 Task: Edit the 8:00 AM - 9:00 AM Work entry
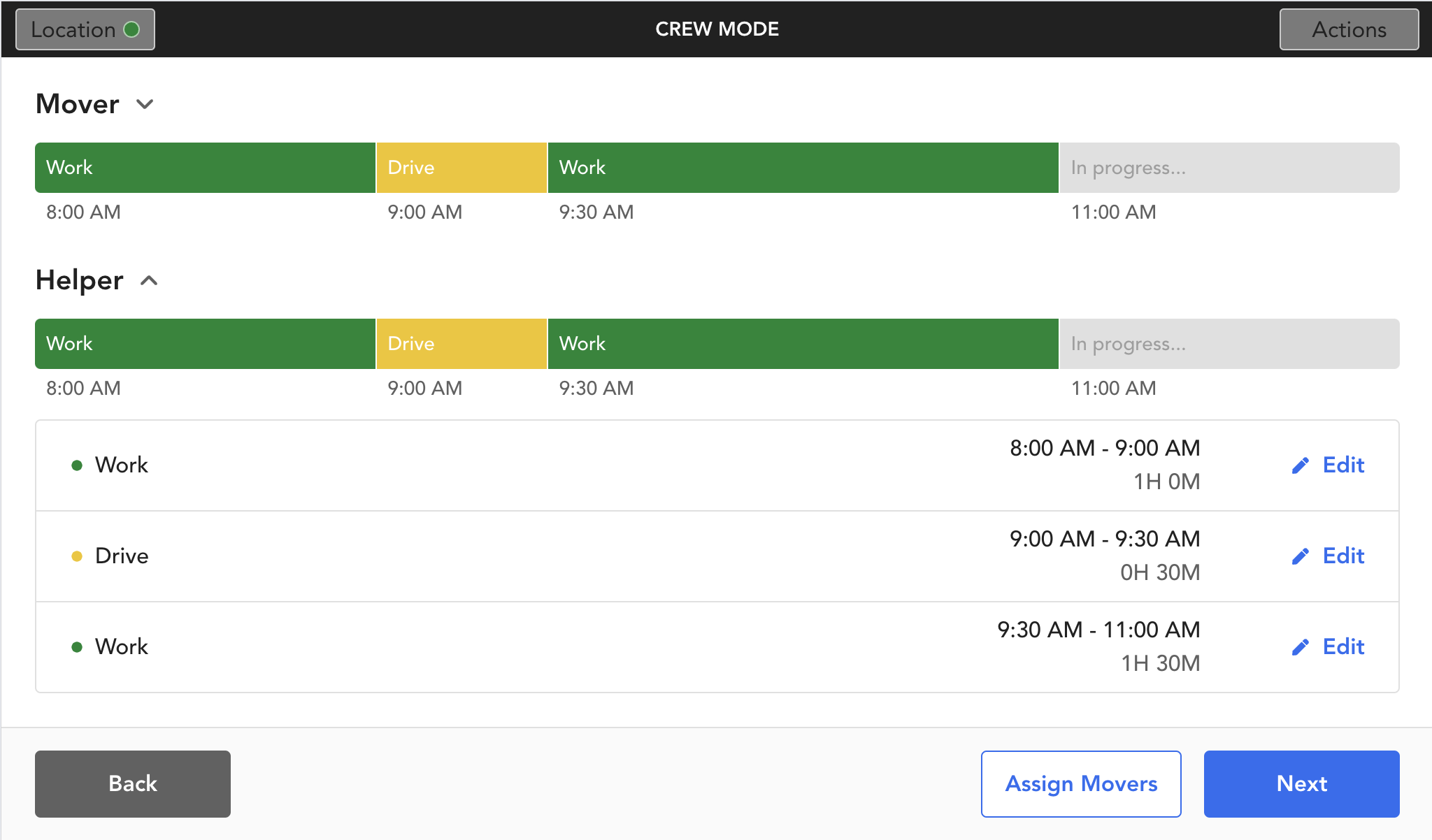[x=1328, y=465]
